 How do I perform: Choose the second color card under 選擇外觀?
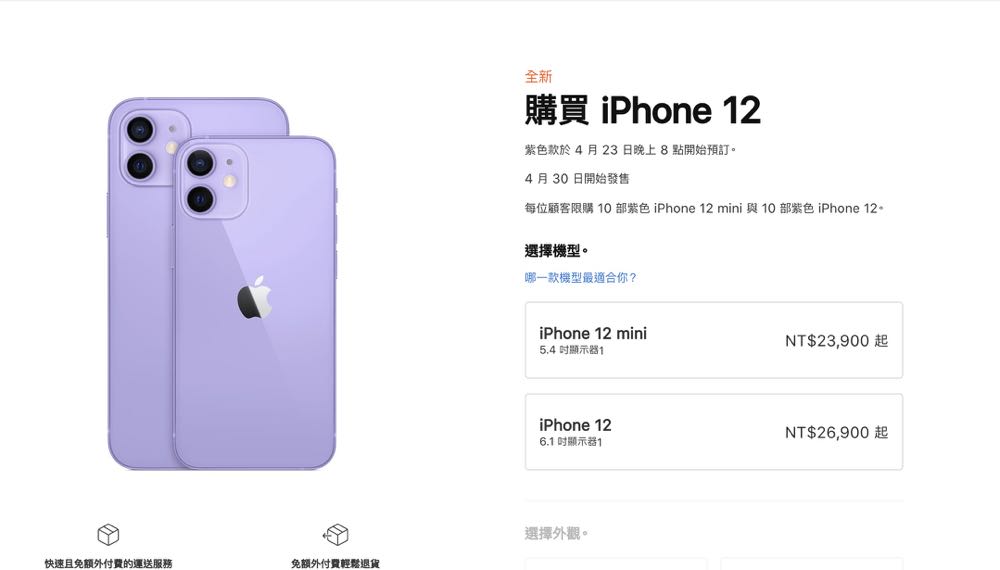pos(812,564)
